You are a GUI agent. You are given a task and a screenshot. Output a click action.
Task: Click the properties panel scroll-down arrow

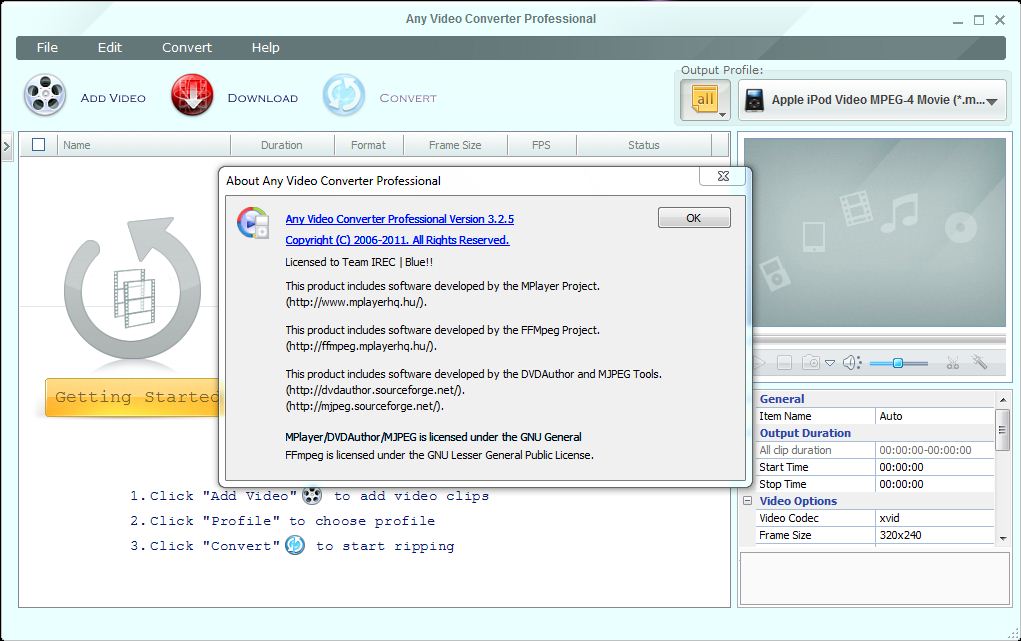[x=1002, y=538]
